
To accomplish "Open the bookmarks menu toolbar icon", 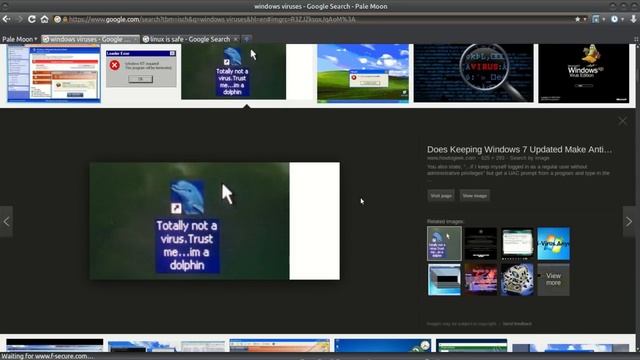I will pyautogui.click(x=596, y=19).
